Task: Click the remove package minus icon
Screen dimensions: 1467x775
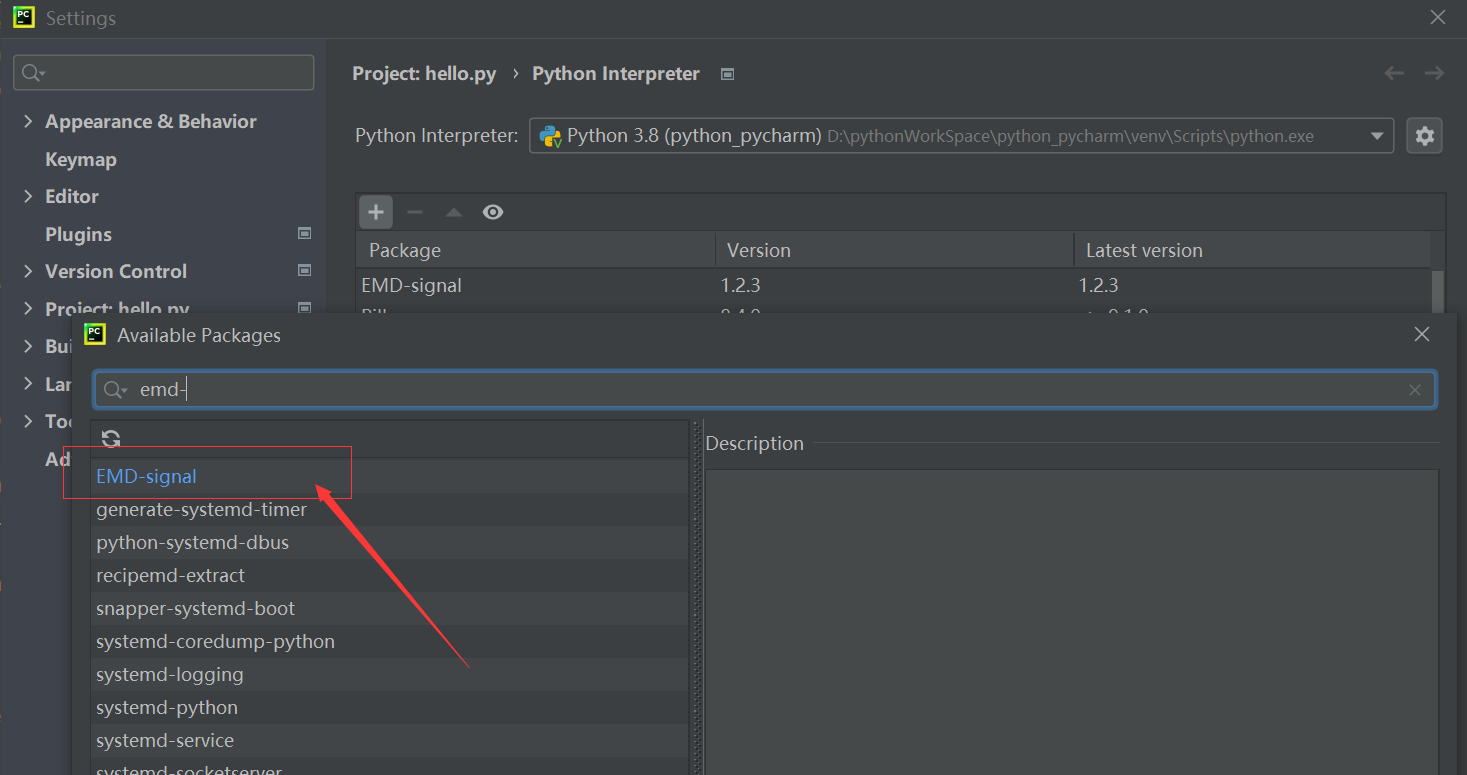Action: pyautogui.click(x=415, y=212)
